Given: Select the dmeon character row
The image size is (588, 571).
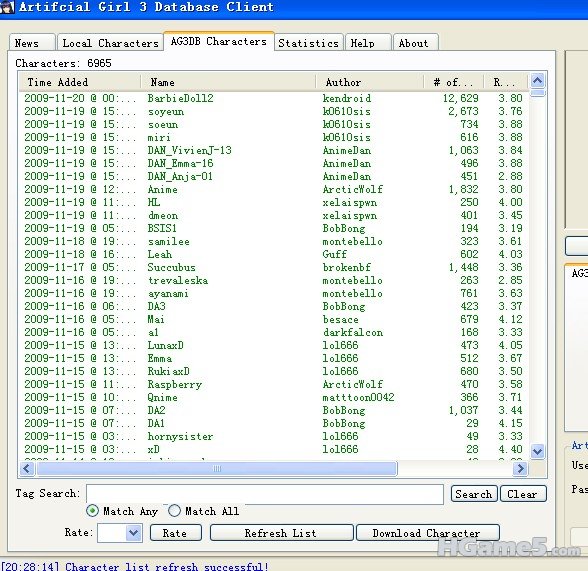Looking at the screenshot, I should (x=274, y=215).
